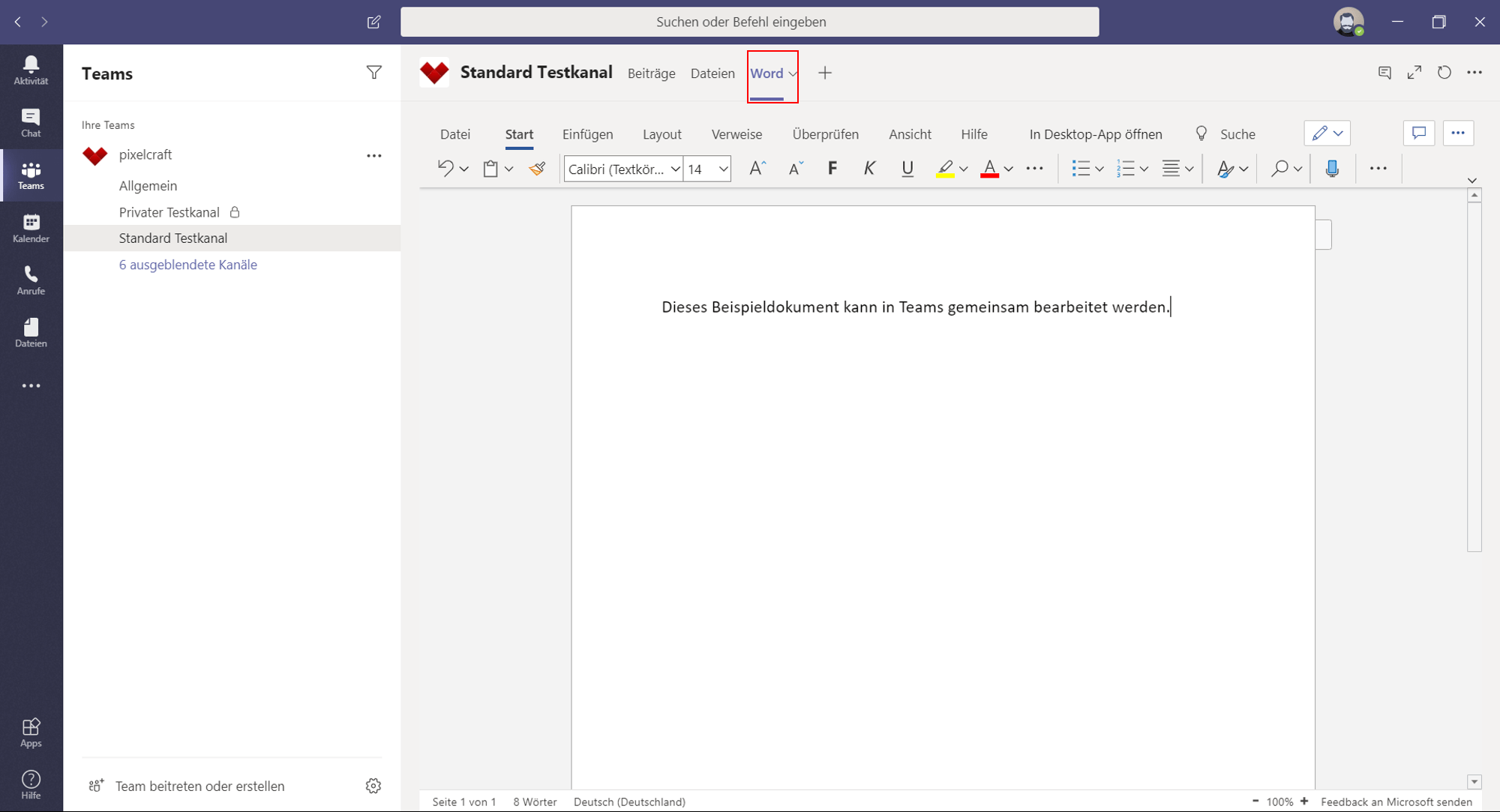Toggle numbered list
This screenshot has height=812, width=1500.
point(1125,169)
